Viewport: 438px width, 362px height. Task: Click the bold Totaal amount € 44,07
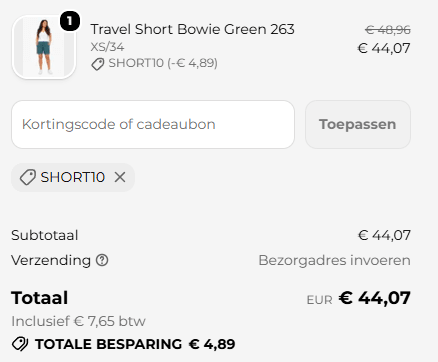click(x=374, y=298)
